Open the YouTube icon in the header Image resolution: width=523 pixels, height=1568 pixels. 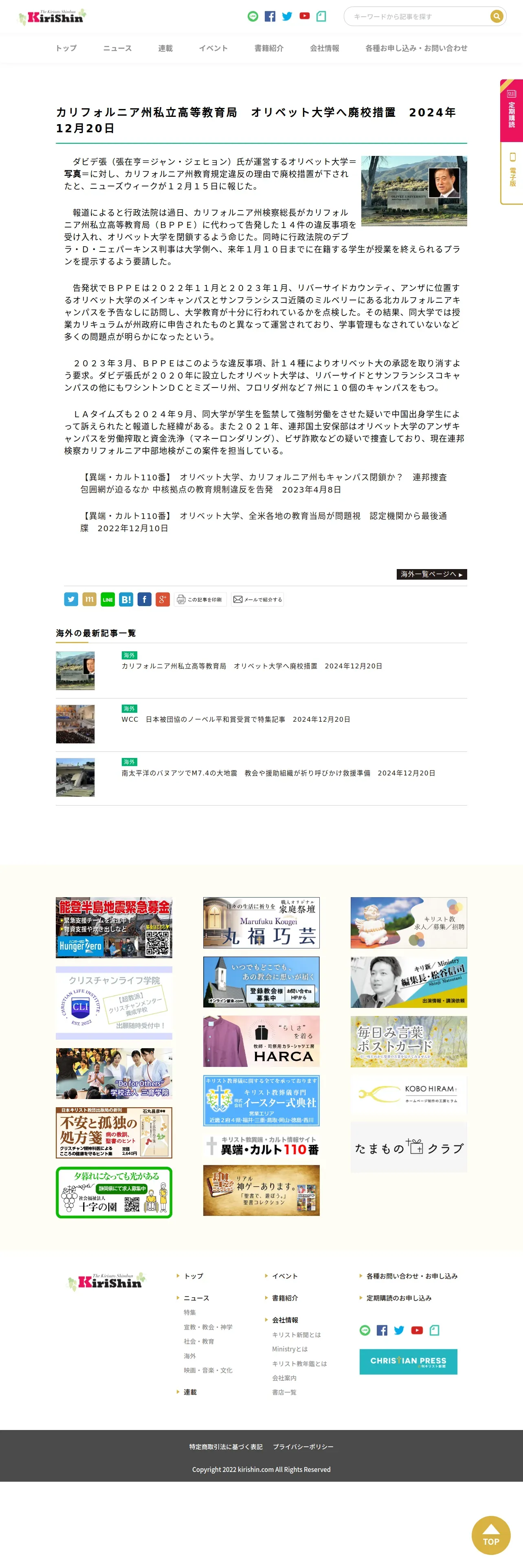click(304, 16)
